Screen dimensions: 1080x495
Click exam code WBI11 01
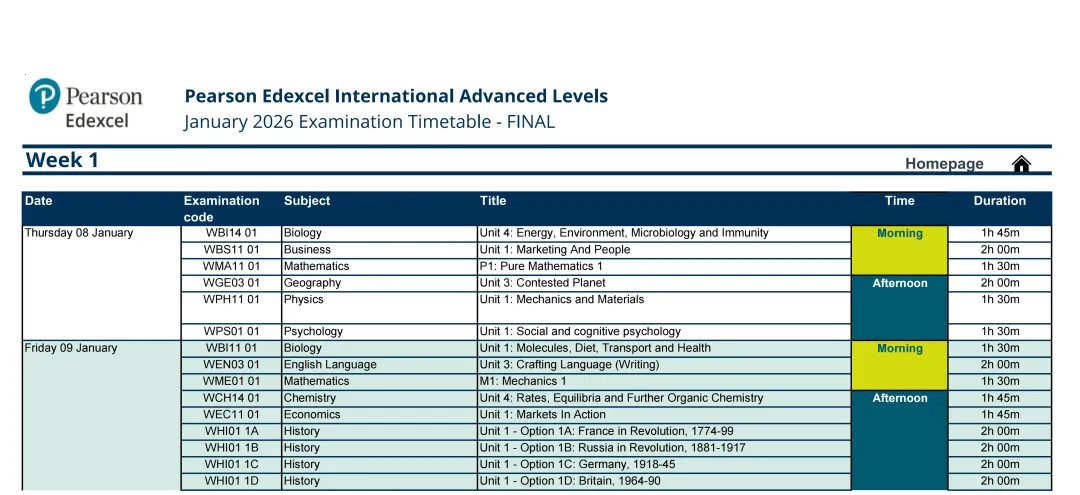click(x=231, y=348)
